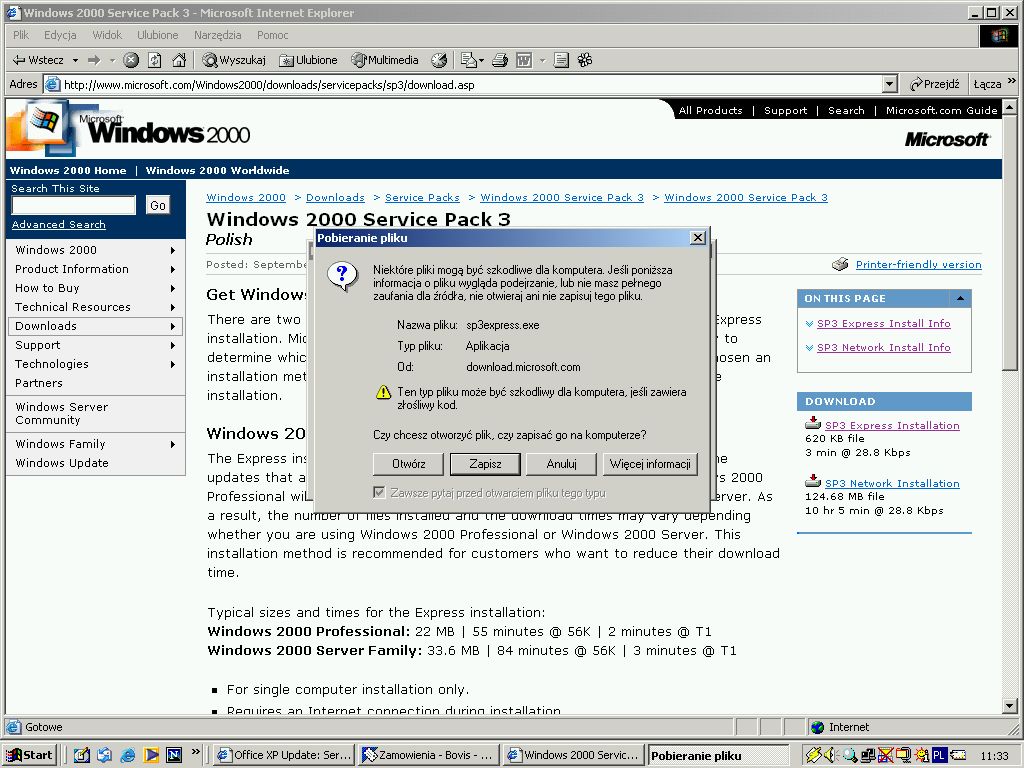Click the Mail toolbar icon
The height and width of the screenshot is (768, 1024).
pyautogui.click(x=469, y=60)
